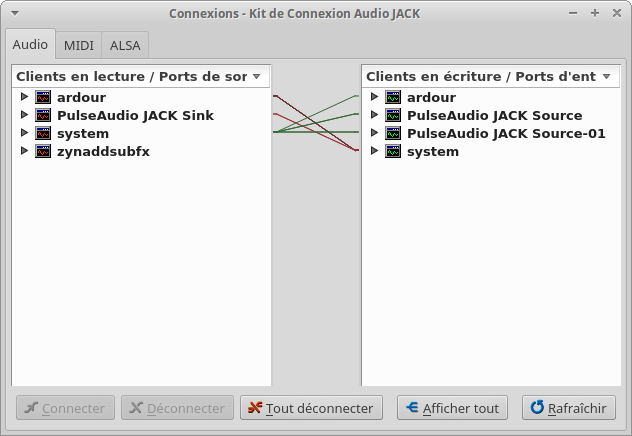Expand the zynaddsubfx output client

point(24,151)
